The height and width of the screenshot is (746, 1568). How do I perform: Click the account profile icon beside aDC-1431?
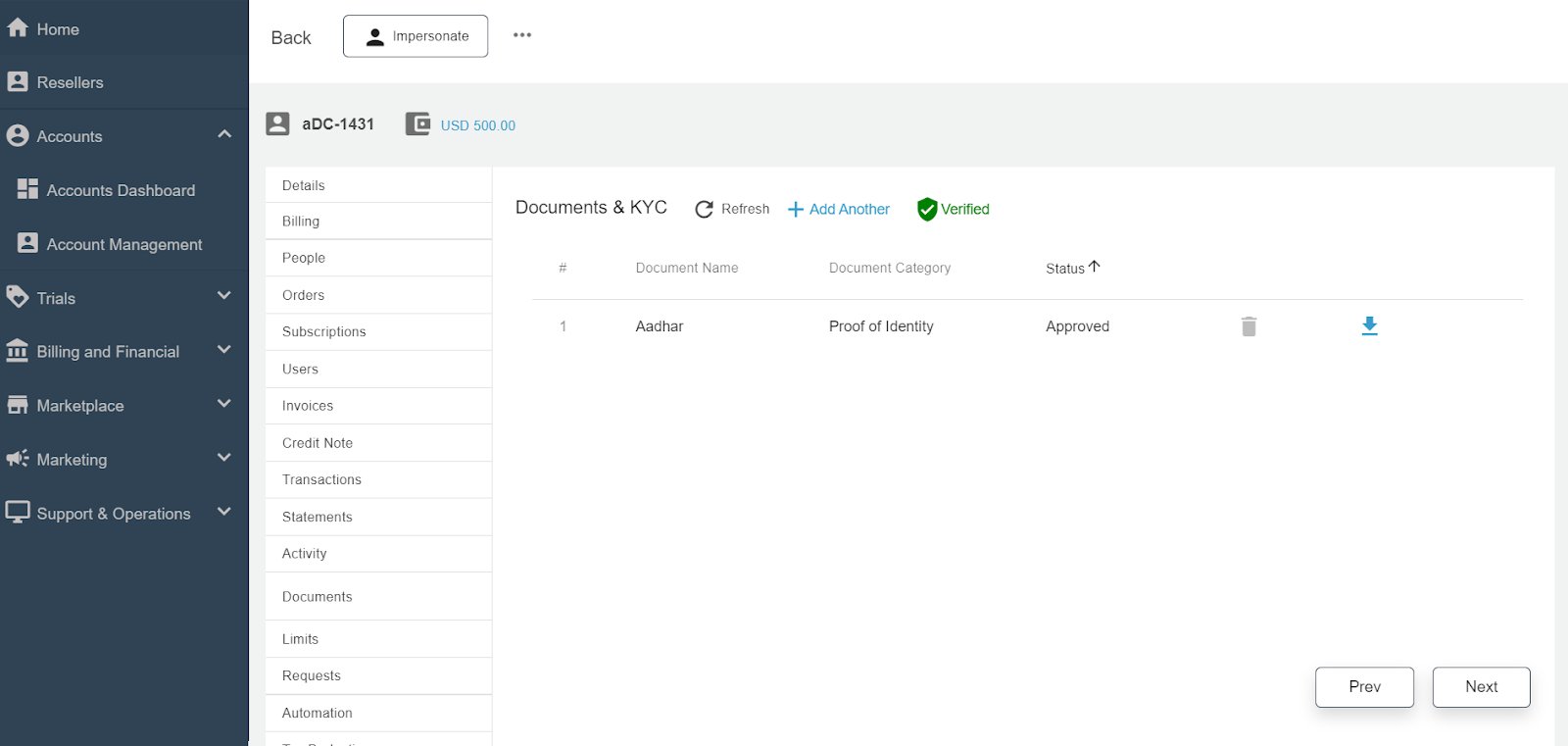tap(277, 124)
